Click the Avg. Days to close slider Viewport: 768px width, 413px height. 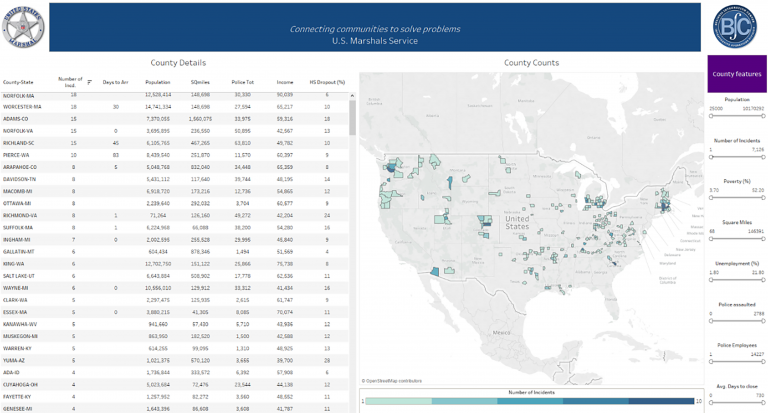pos(737,403)
